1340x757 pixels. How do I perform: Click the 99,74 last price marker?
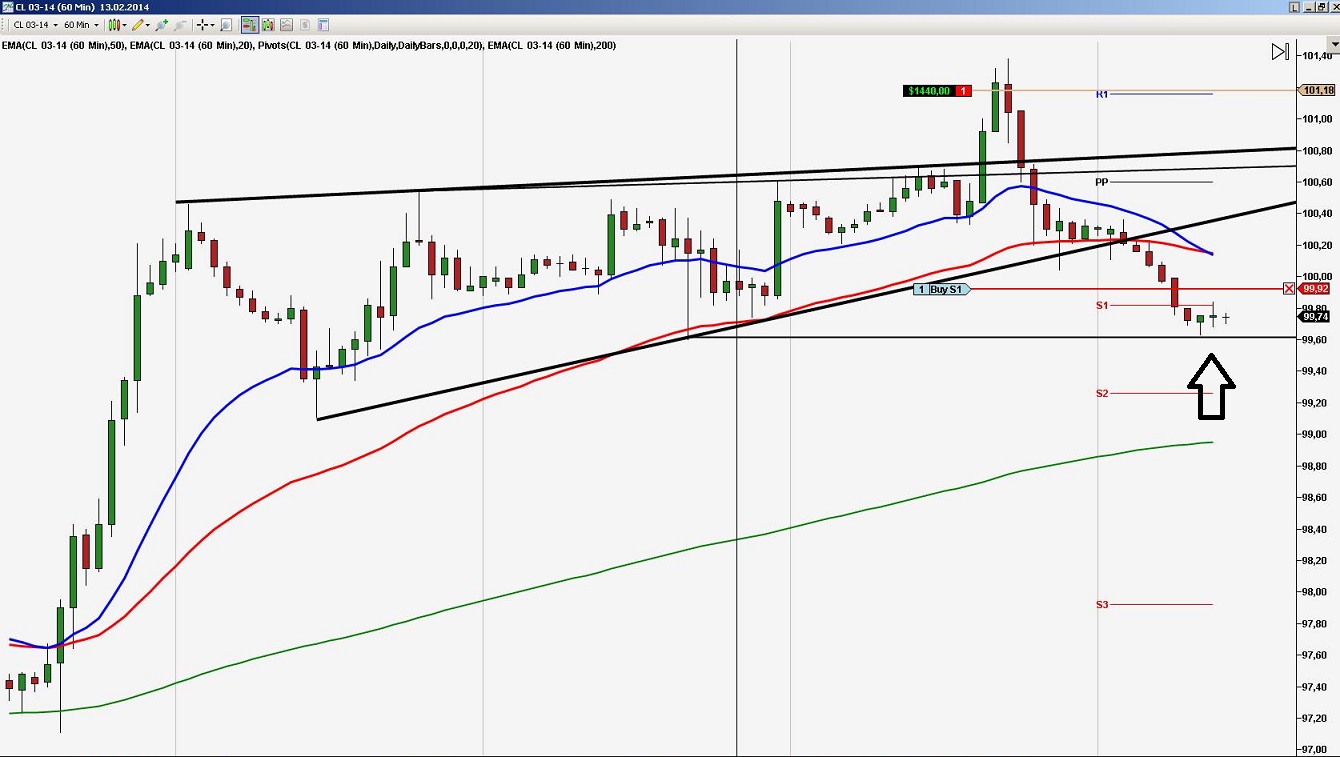(1315, 317)
